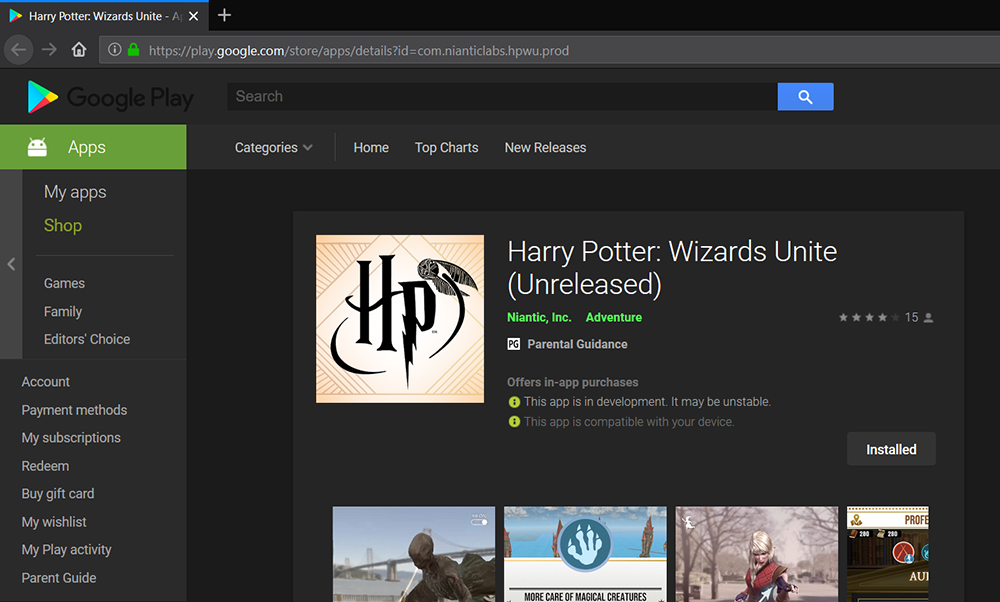The width and height of the screenshot is (1000, 602).
Task: Open My wishlist
Action: tap(54, 522)
